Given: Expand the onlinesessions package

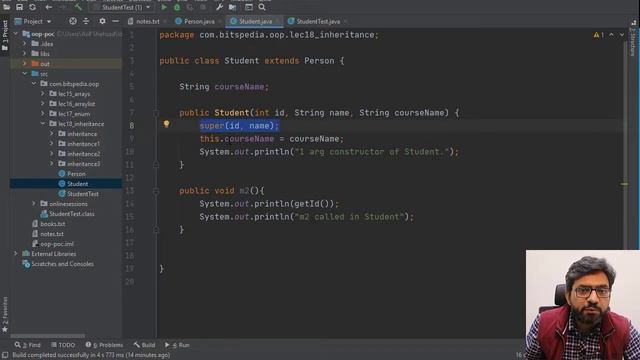Looking at the screenshot, I should 34,204.
